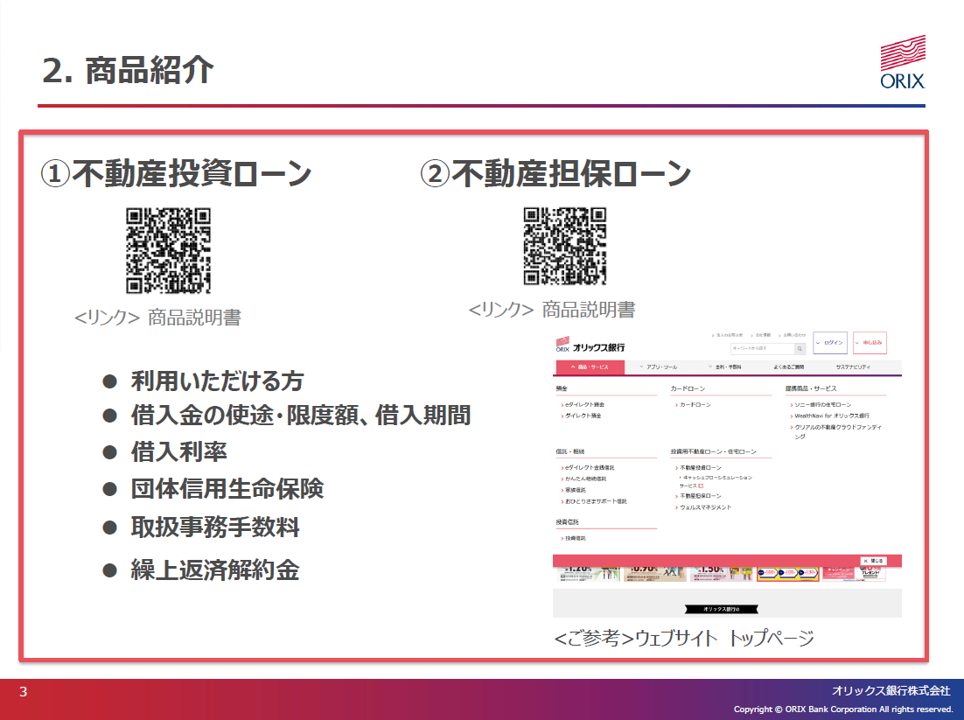
Task: Open the カードローン link under its heading
Action: point(693,405)
